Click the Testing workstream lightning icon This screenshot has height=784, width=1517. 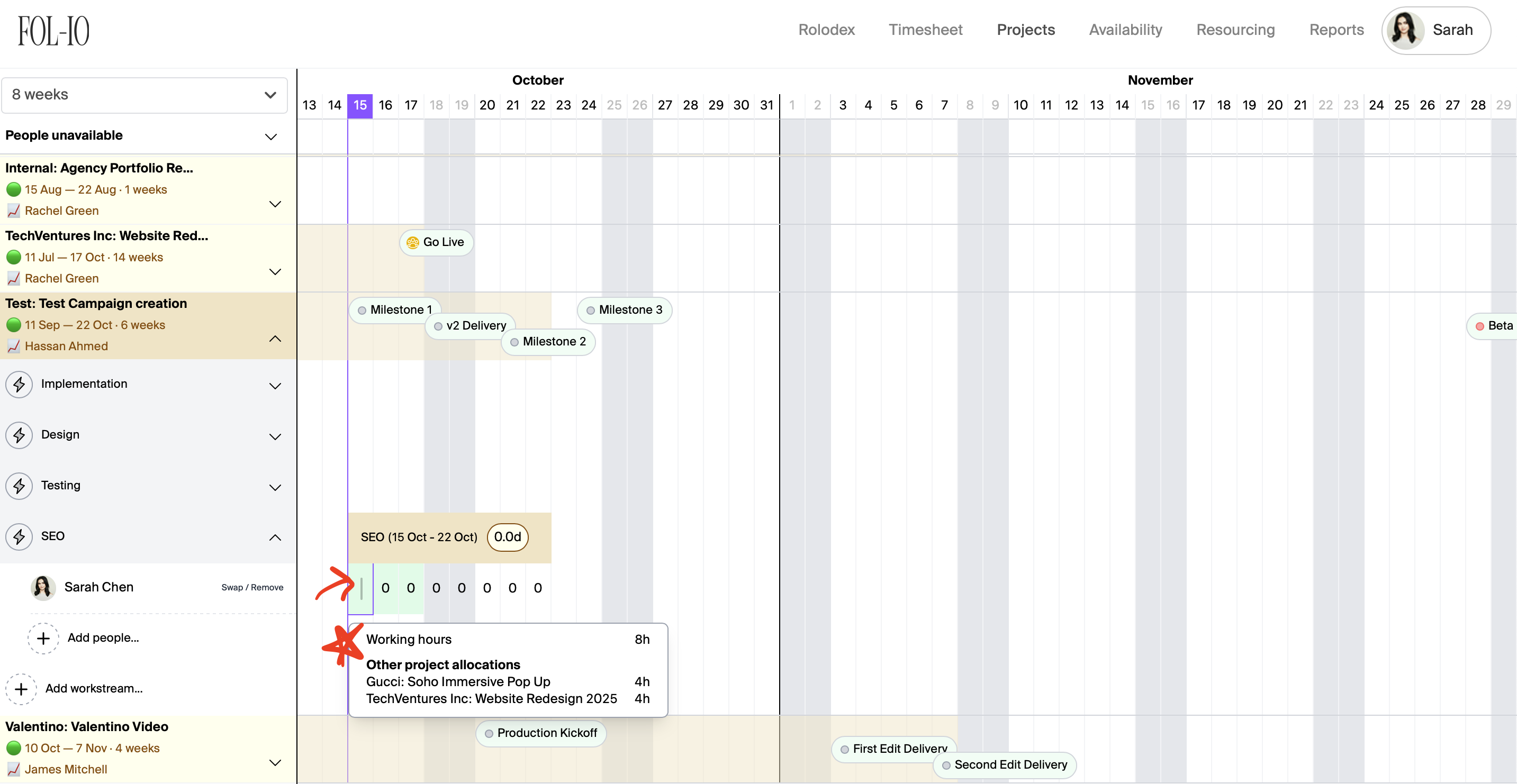click(20, 486)
